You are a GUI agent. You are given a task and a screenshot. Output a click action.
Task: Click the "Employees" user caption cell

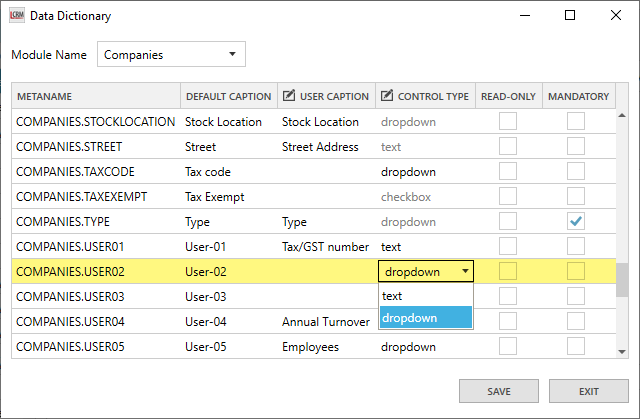click(x=326, y=346)
